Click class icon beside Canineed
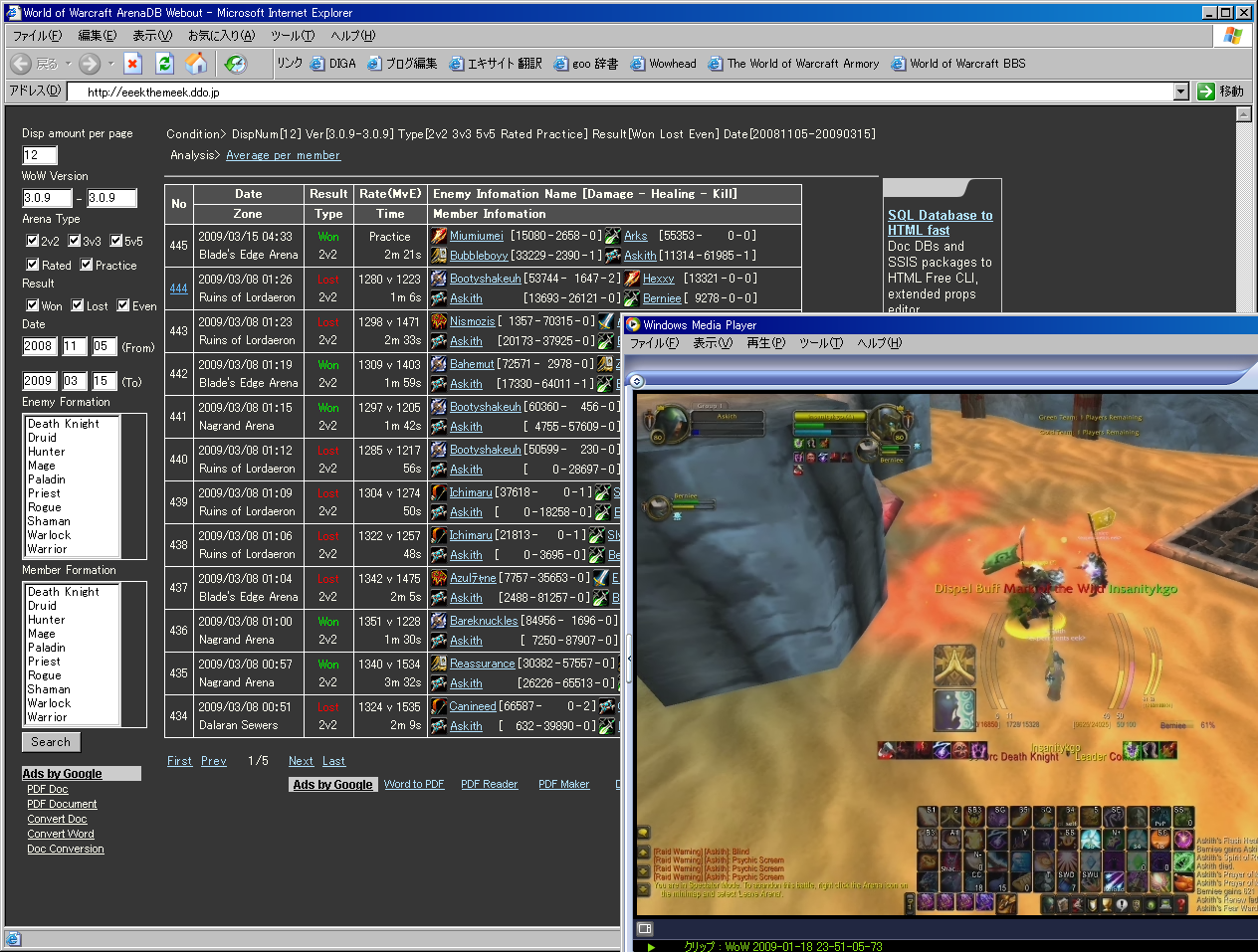Viewport: 1258px width, 952px height. click(439, 706)
